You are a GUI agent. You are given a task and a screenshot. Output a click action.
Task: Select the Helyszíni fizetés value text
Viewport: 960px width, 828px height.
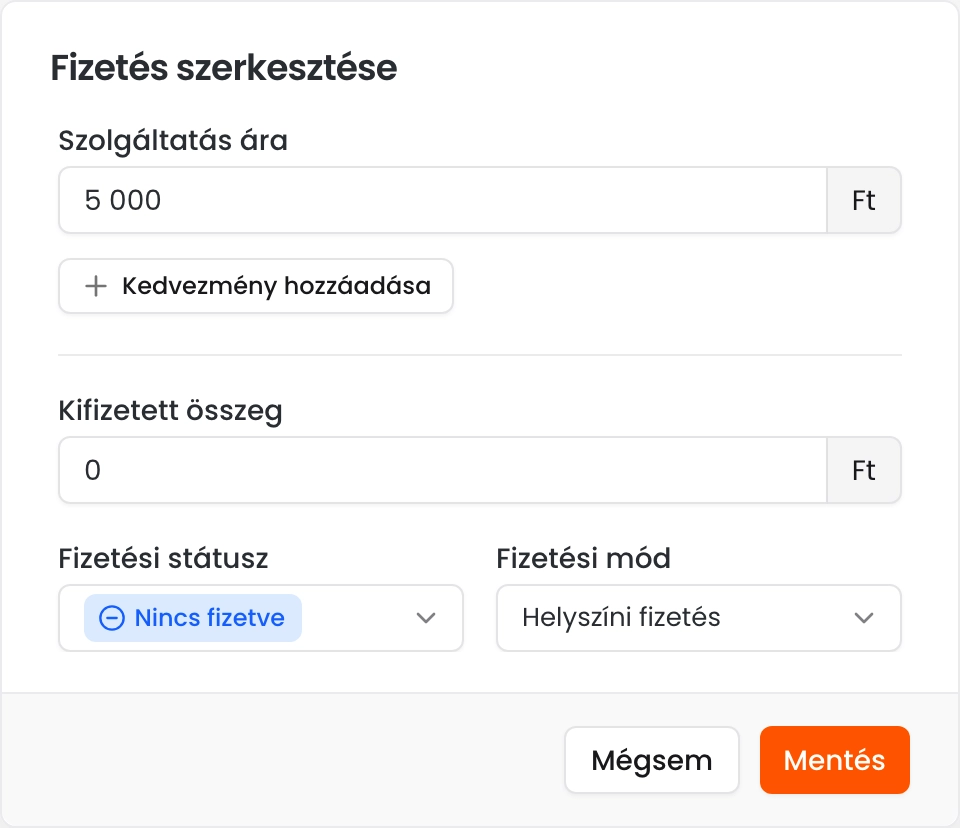click(621, 617)
